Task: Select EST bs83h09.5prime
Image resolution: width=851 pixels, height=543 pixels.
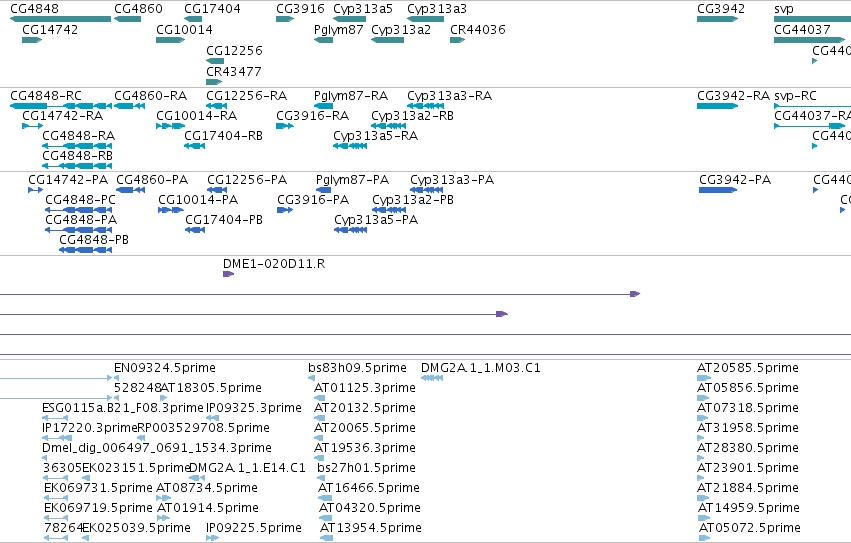Action: [358, 368]
